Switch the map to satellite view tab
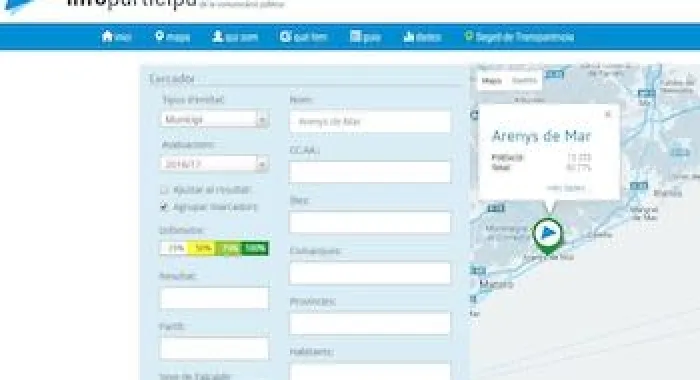The image size is (700, 380). coord(524,81)
